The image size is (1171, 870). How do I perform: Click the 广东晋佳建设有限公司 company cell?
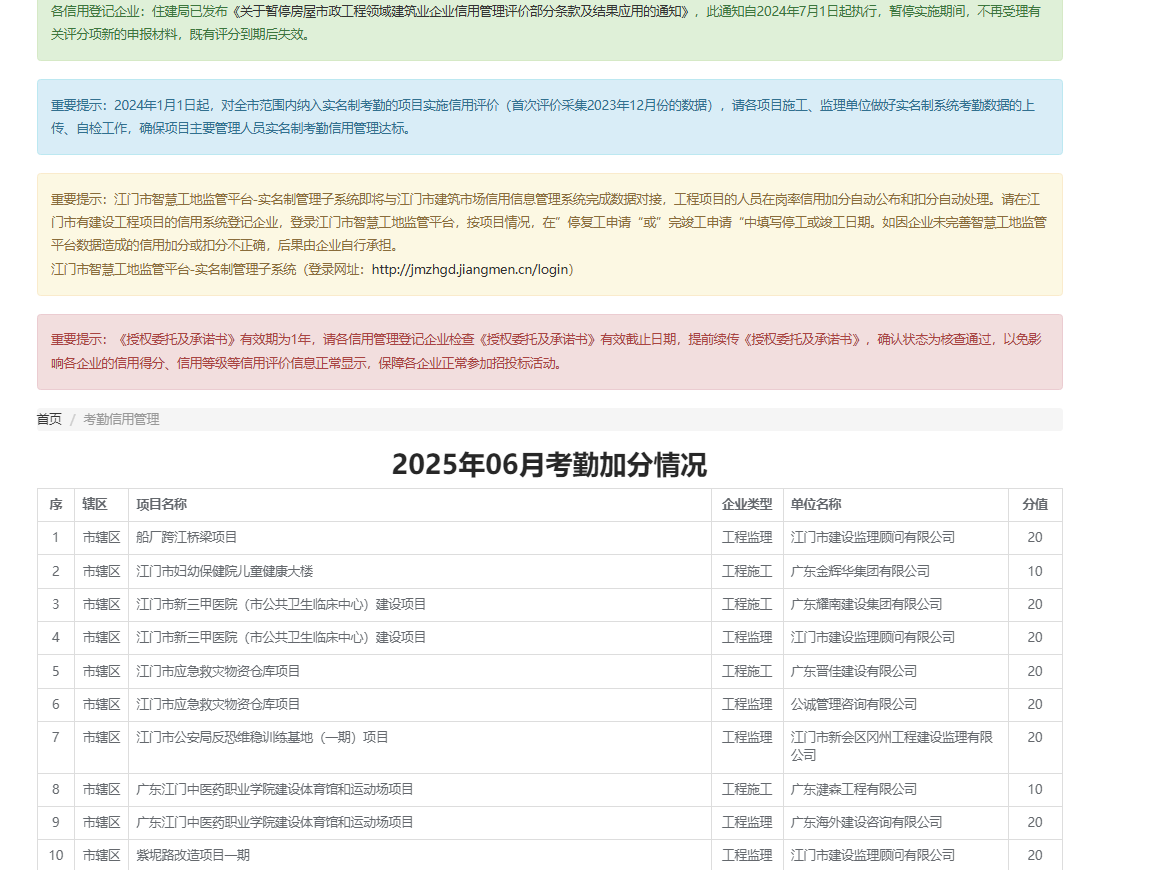point(853,671)
